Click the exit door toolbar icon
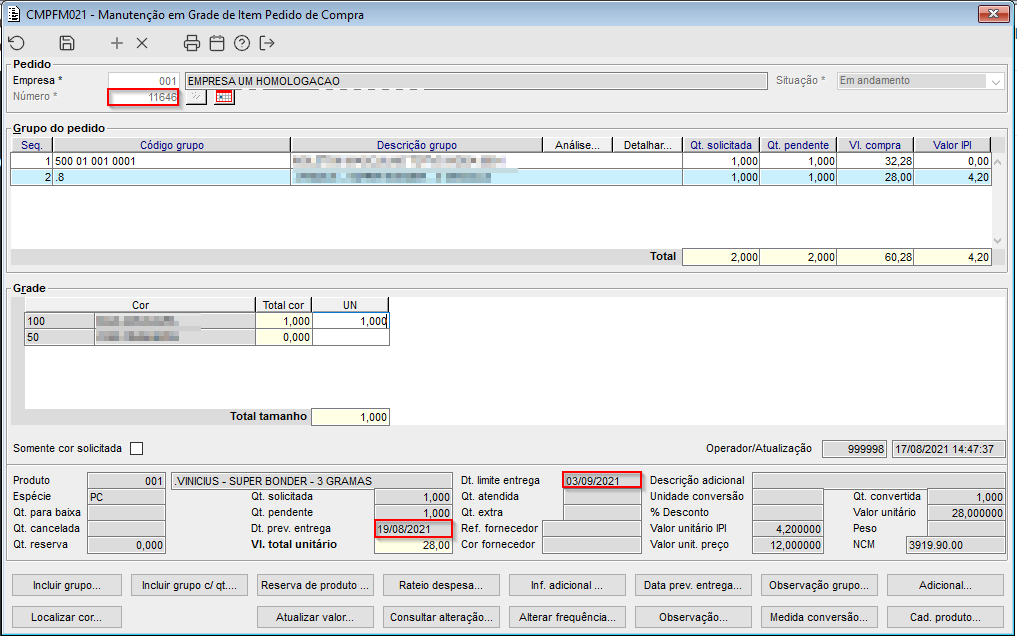This screenshot has height=636, width=1017. click(x=267, y=43)
